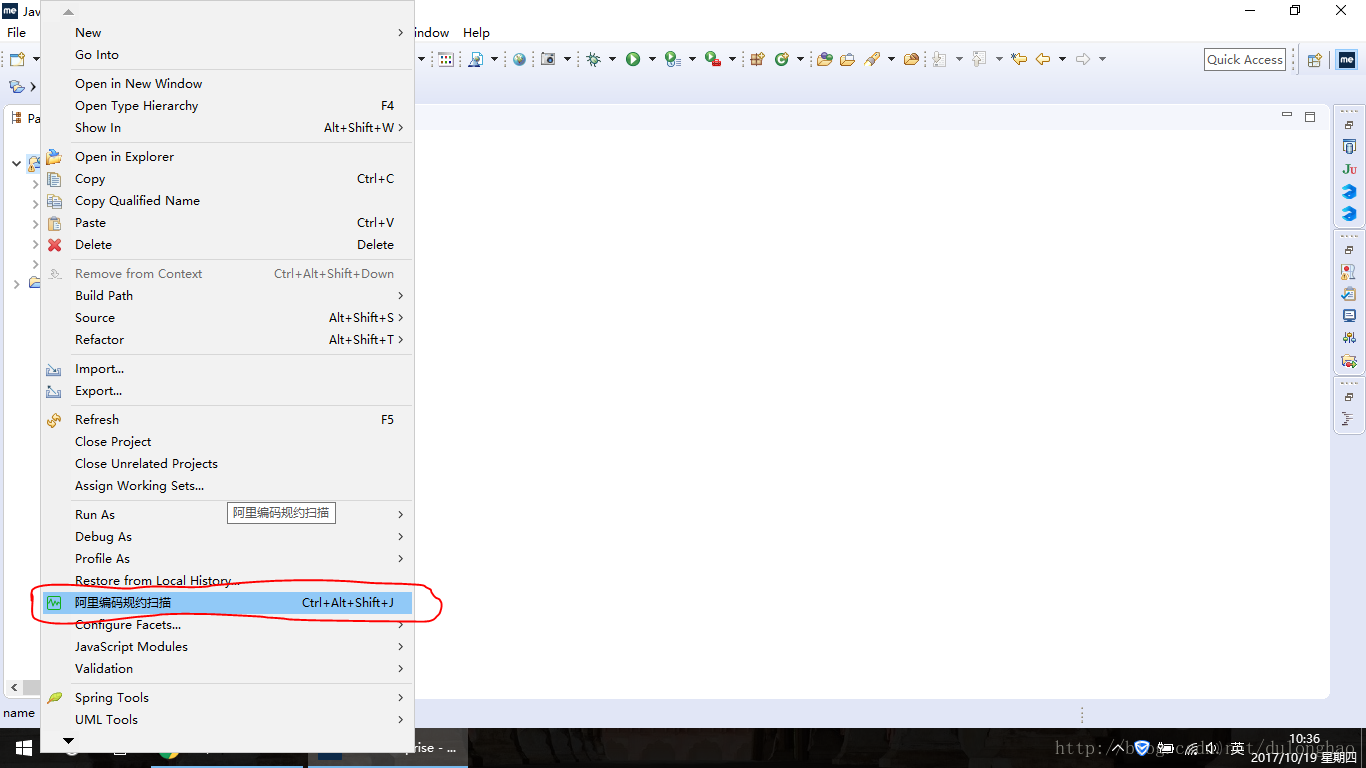Expand the UML Tools submenu arrow
This screenshot has width=1366, height=768.
click(x=400, y=720)
